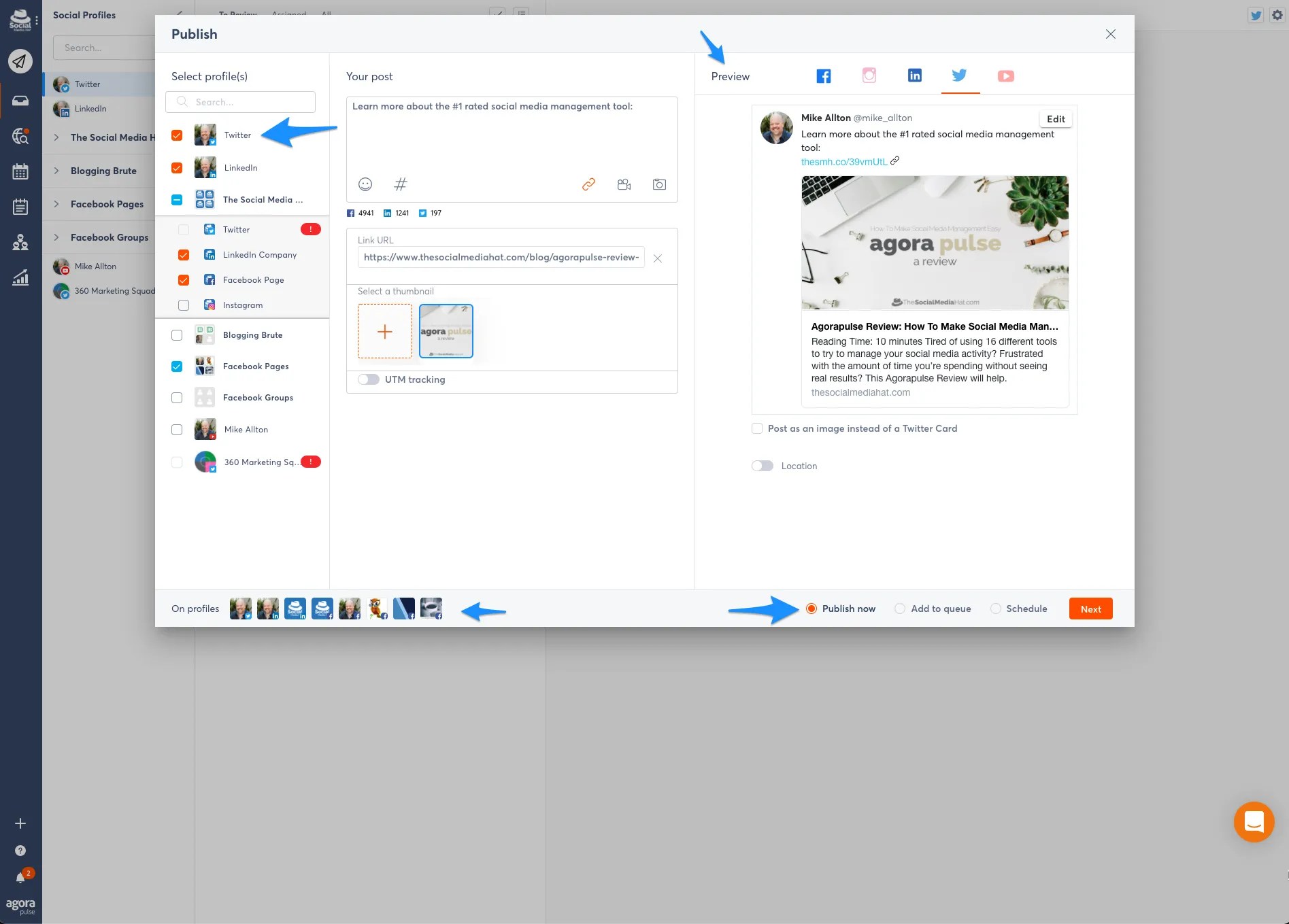Open the settings gear at top right
This screenshot has height=924, width=1289.
pos(1277,15)
